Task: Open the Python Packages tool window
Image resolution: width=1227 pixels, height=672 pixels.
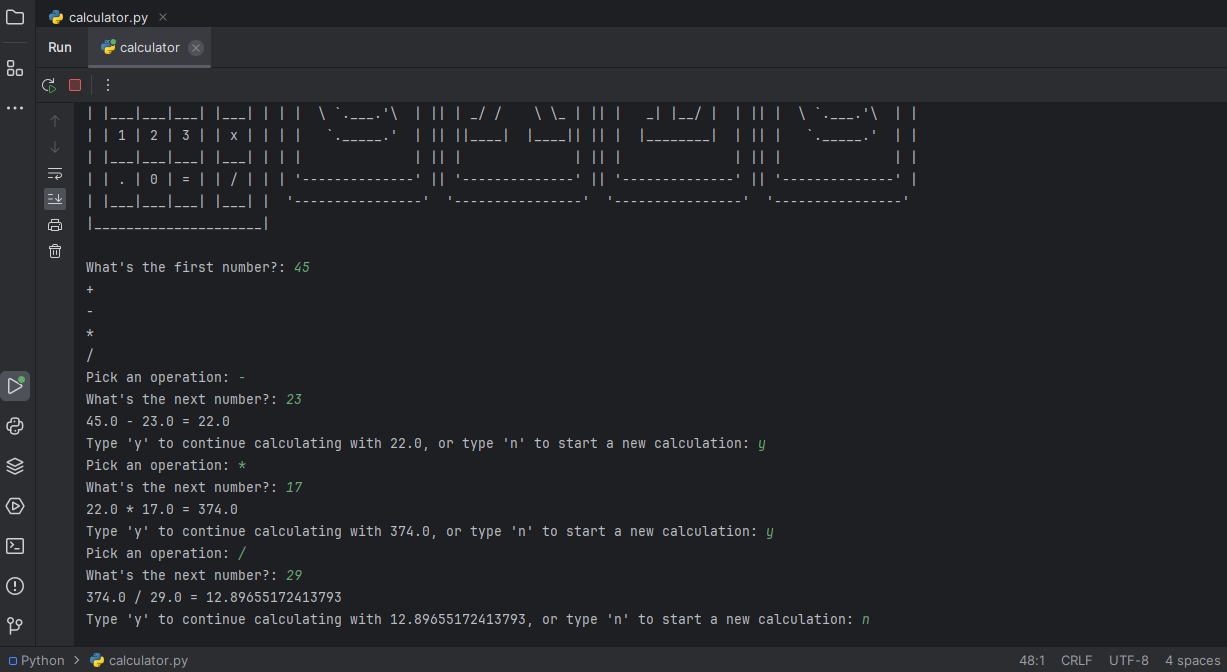Action: (15, 466)
